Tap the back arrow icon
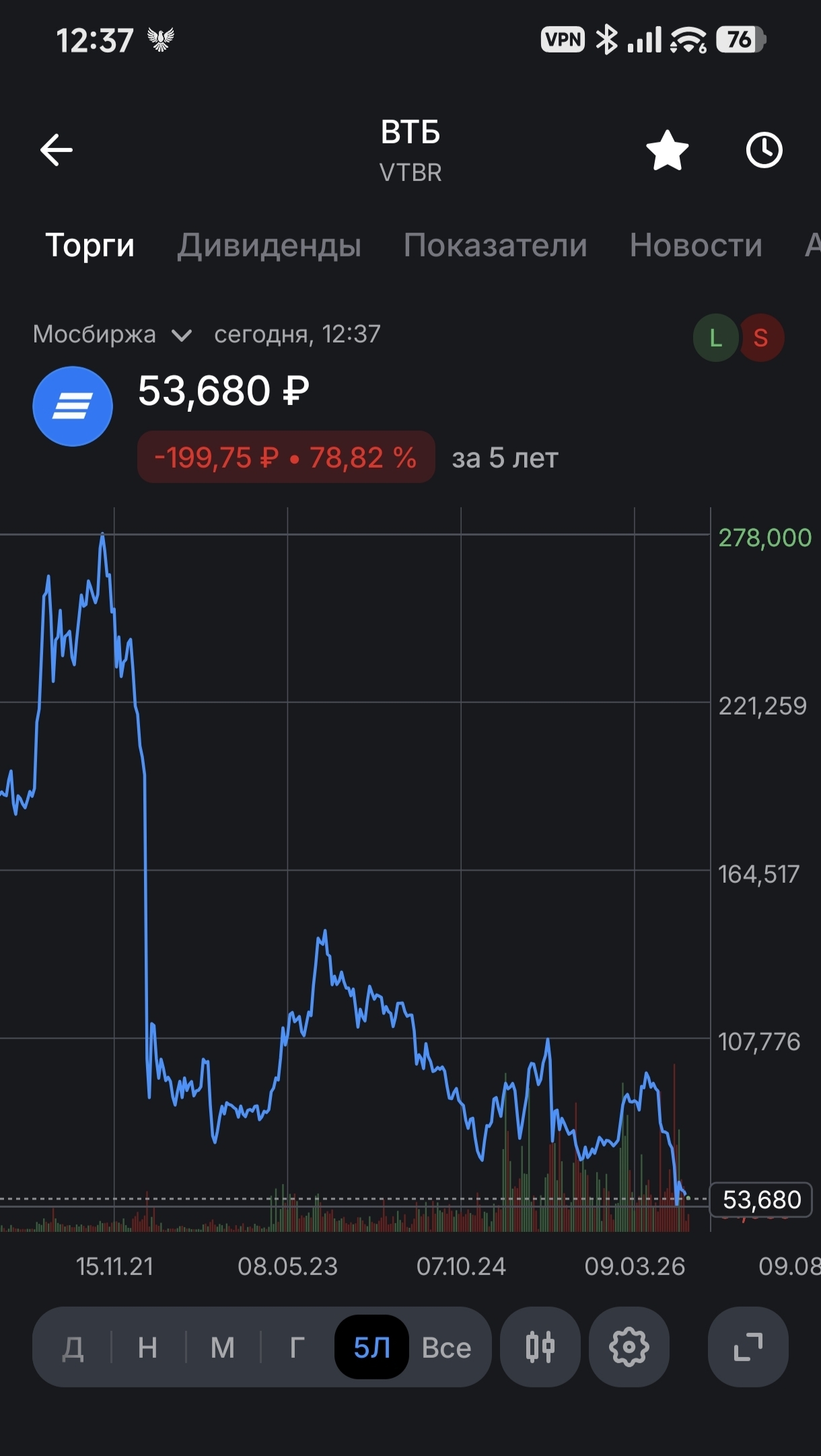The image size is (821, 1456). tap(57, 149)
